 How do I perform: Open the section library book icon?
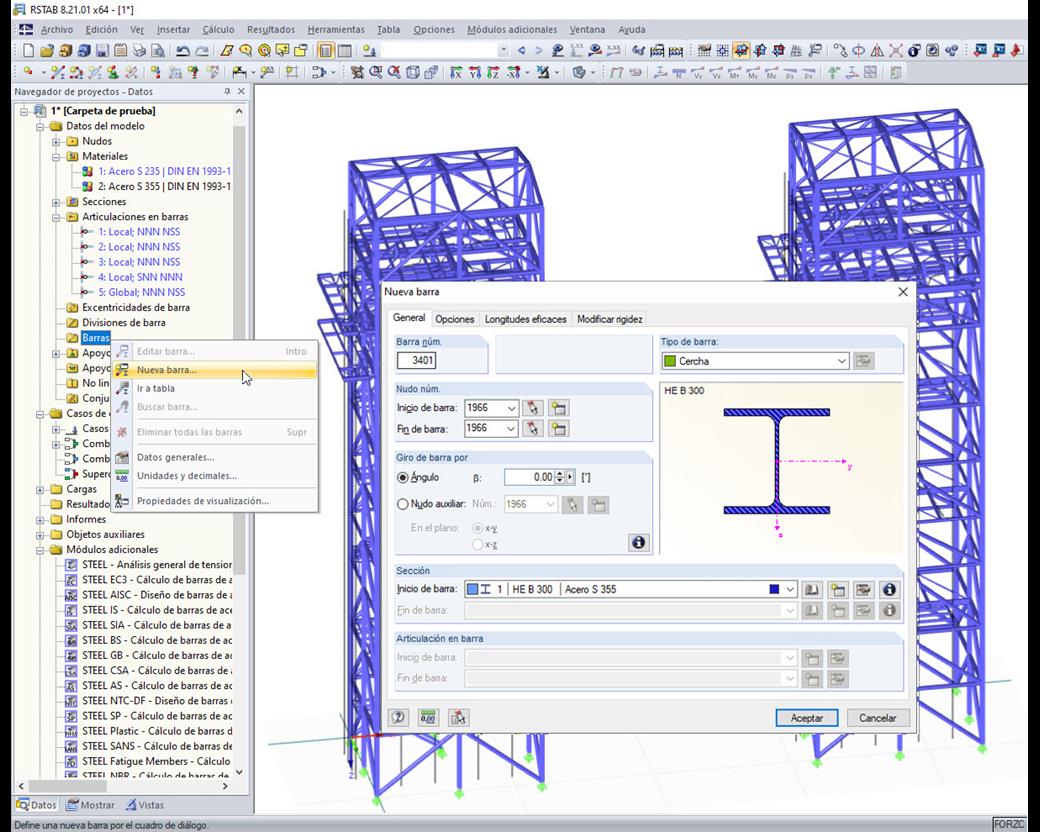click(811, 589)
